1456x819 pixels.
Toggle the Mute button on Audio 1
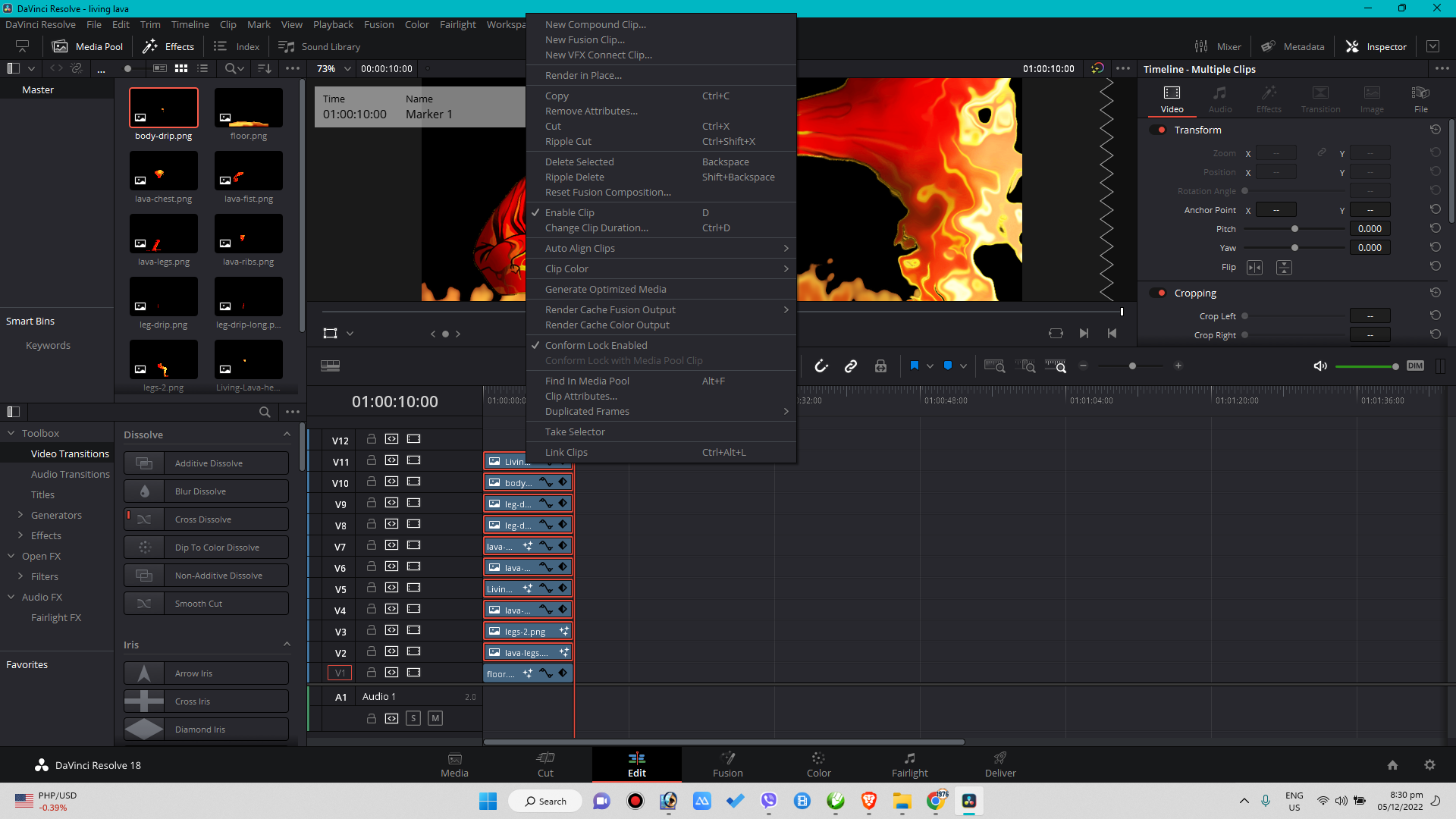(435, 718)
